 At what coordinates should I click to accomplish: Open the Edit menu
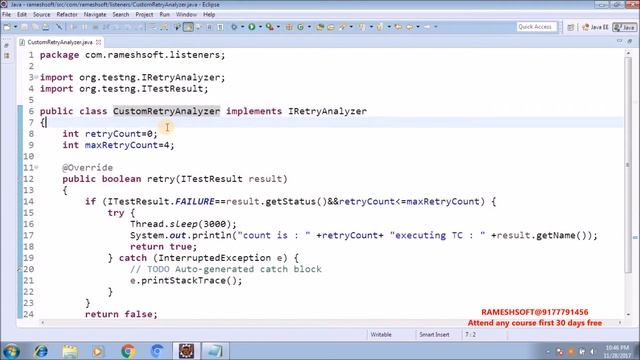(x=22, y=14)
